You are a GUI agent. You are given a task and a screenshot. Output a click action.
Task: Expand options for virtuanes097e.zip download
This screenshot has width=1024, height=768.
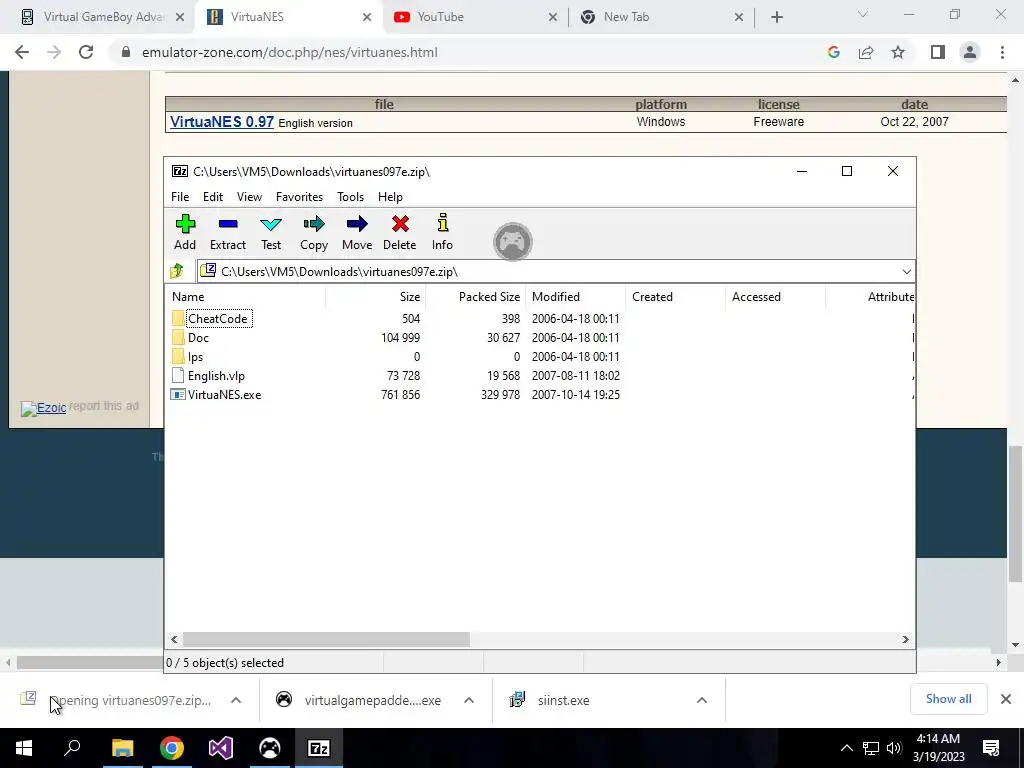tap(236, 700)
